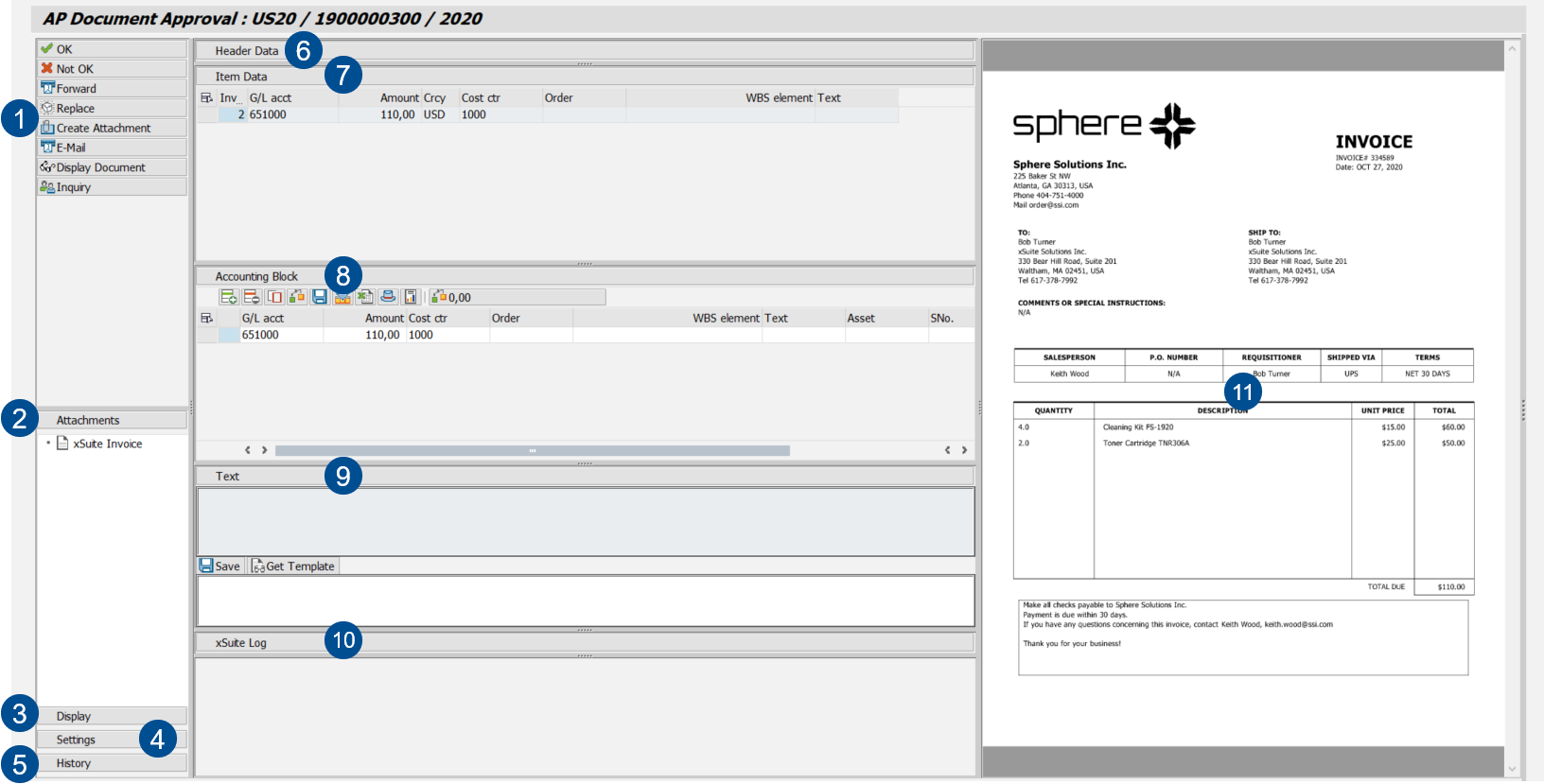Click the balance 0,00 field in toolbar
Image resolution: width=1544 pixels, height=784 pixels.
[x=517, y=297]
